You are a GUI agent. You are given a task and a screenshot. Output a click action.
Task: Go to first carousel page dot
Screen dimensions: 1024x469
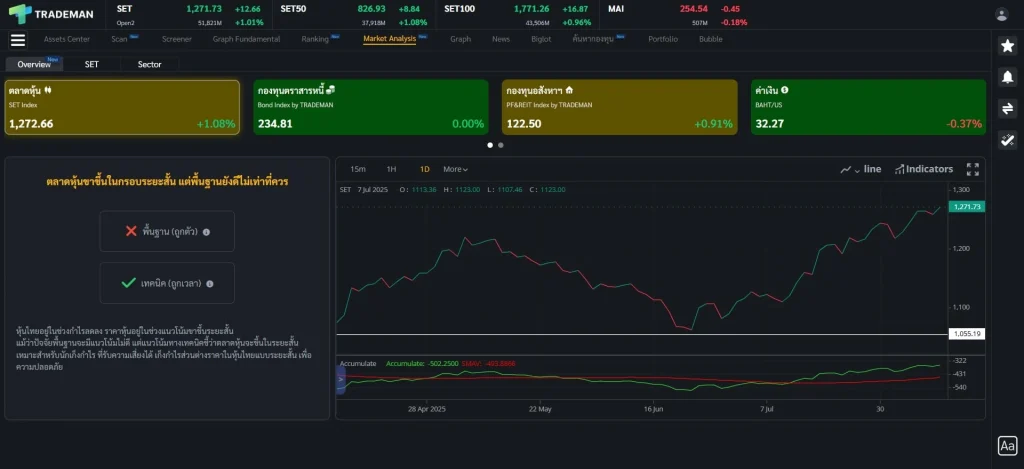point(490,145)
